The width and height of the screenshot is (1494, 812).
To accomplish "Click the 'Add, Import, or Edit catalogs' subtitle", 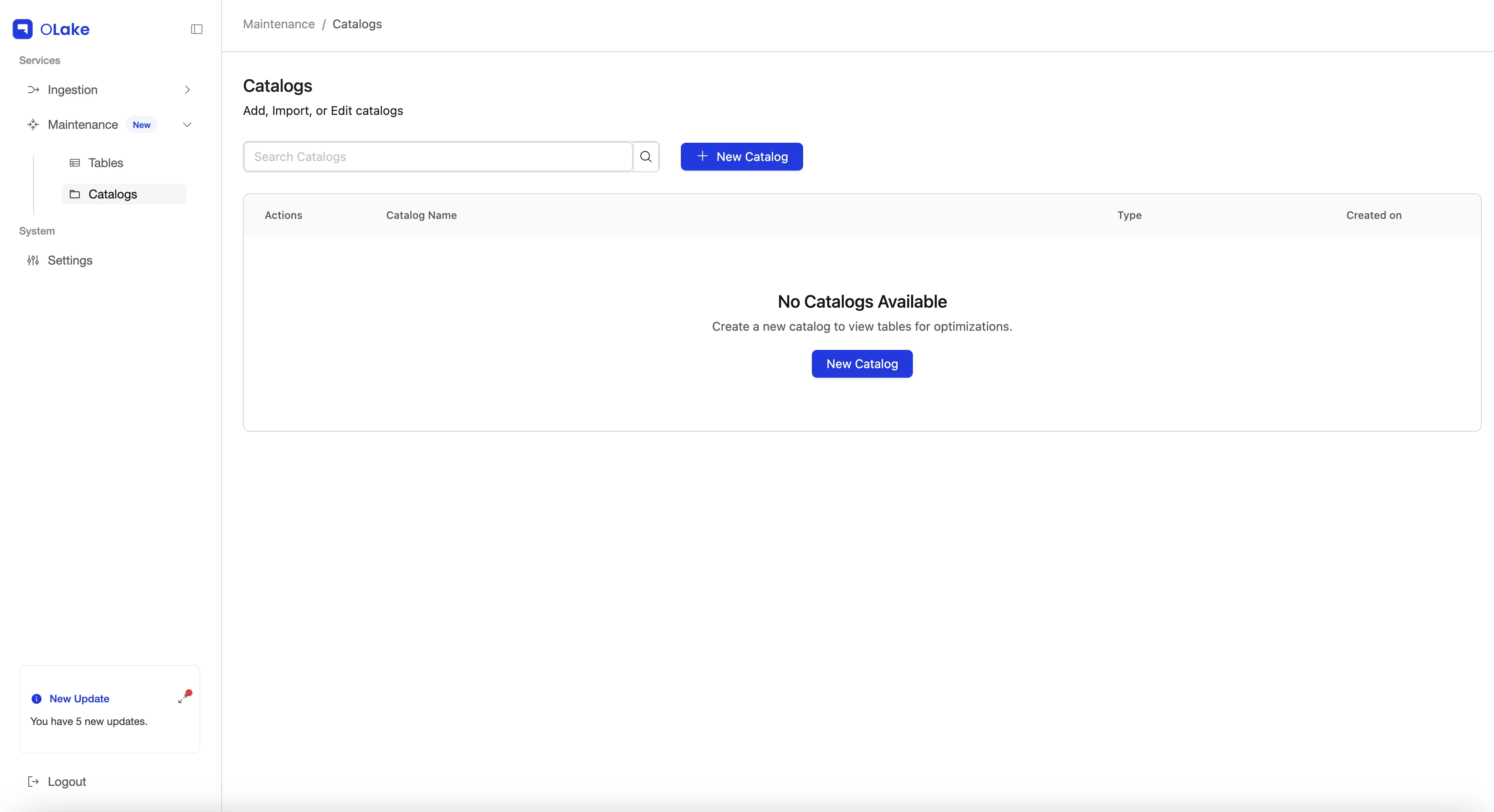I will [323, 111].
